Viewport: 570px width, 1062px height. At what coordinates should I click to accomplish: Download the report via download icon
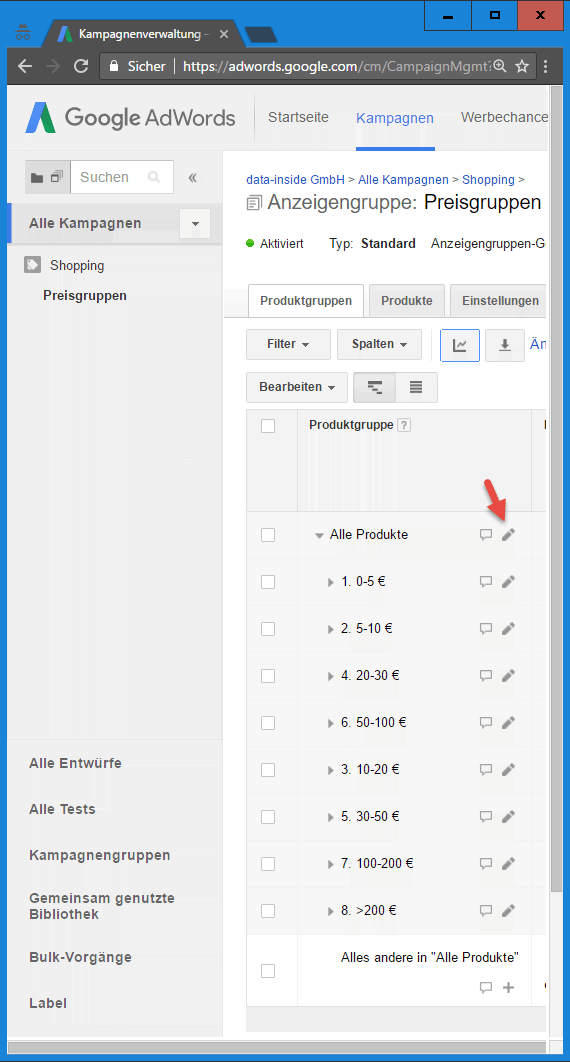[x=504, y=345]
